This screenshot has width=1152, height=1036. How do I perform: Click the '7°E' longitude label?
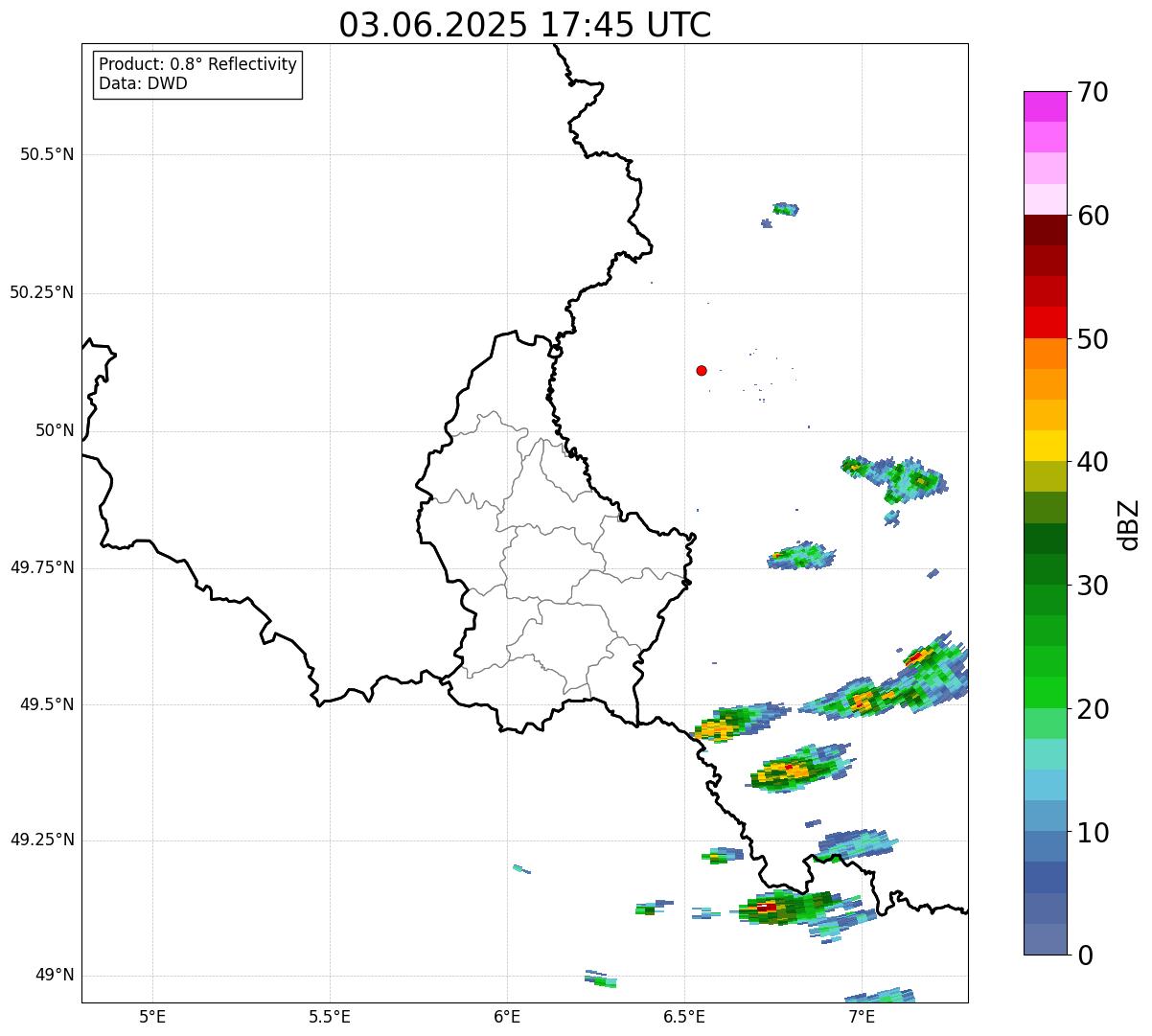click(862, 1016)
